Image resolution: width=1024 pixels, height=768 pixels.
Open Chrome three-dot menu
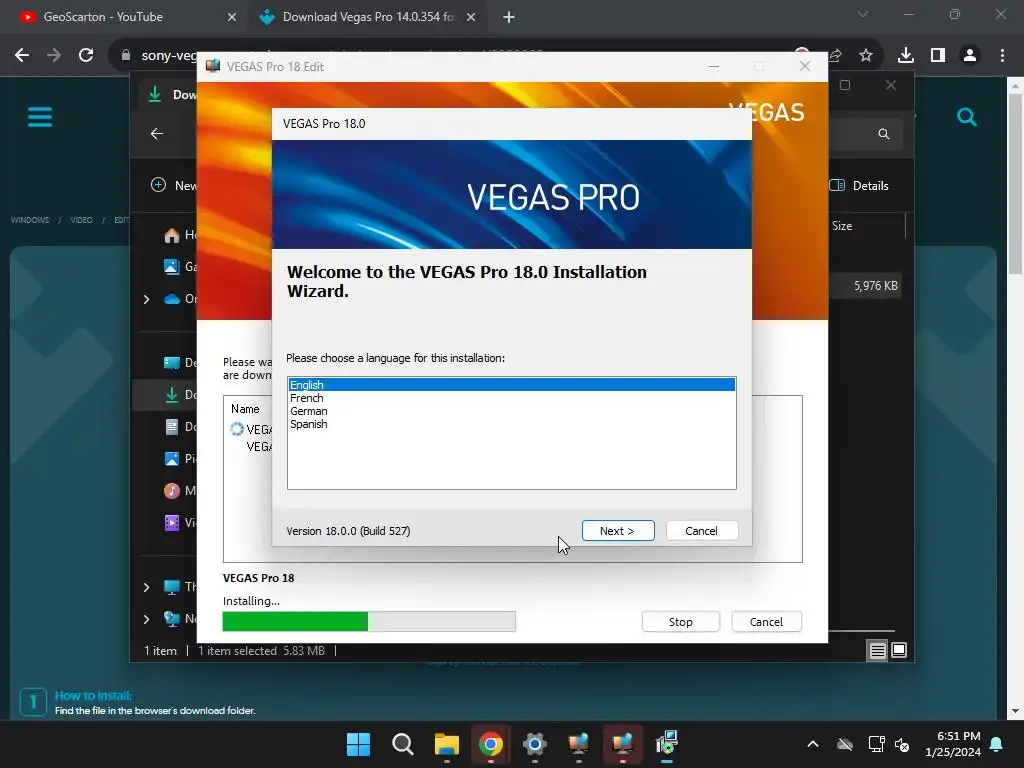(x=1002, y=56)
